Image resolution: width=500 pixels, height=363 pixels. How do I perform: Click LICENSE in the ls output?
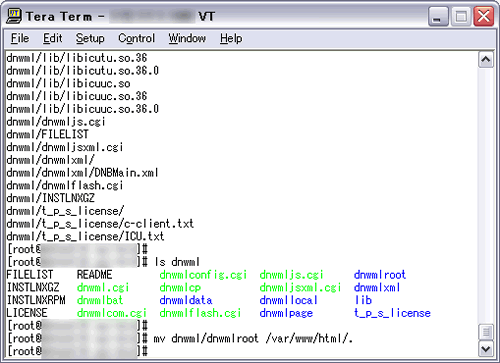tap(27, 313)
